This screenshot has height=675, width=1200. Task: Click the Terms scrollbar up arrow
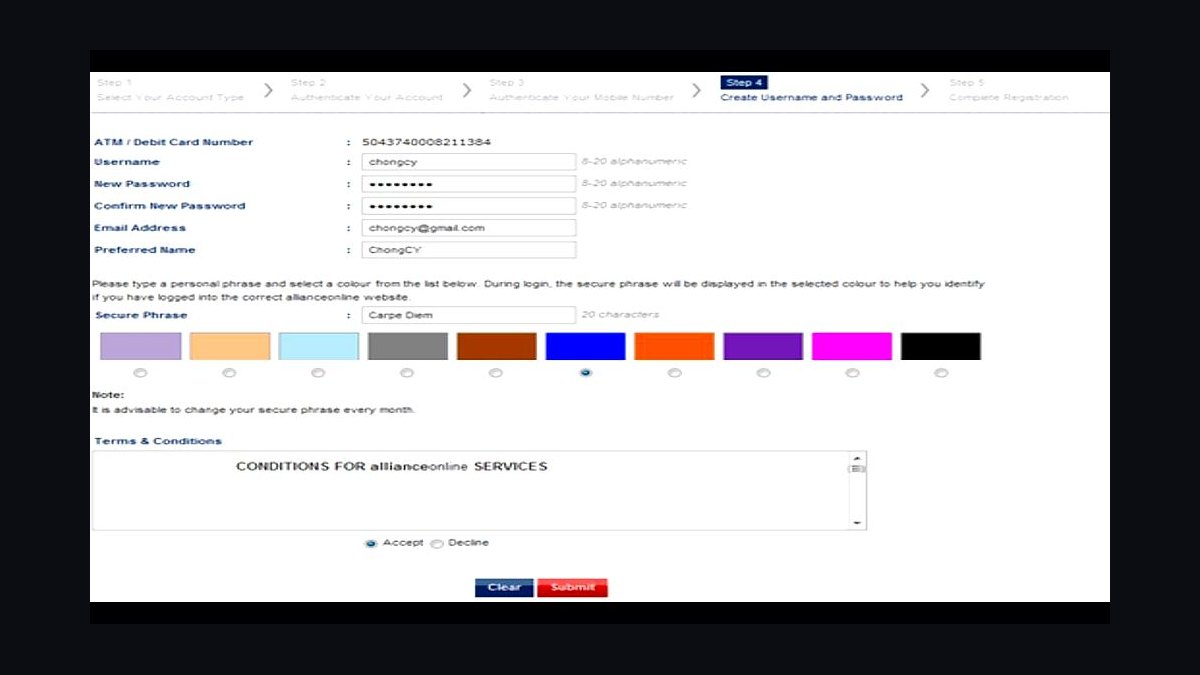(857, 458)
